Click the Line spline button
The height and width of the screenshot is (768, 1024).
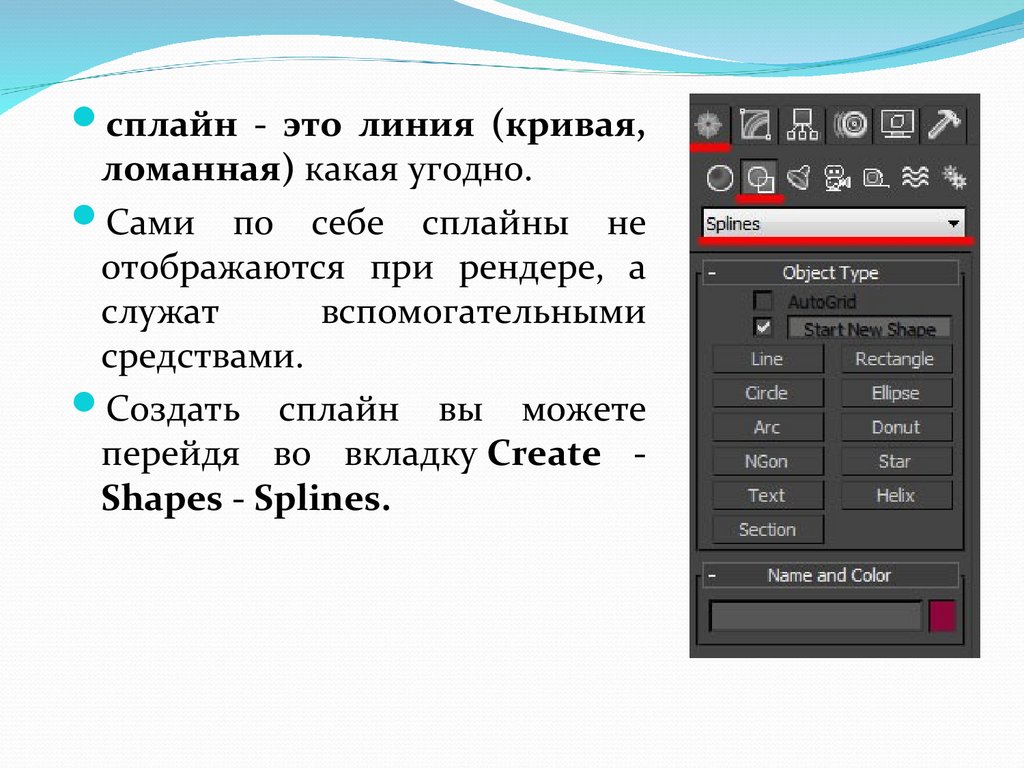[767, 359]
